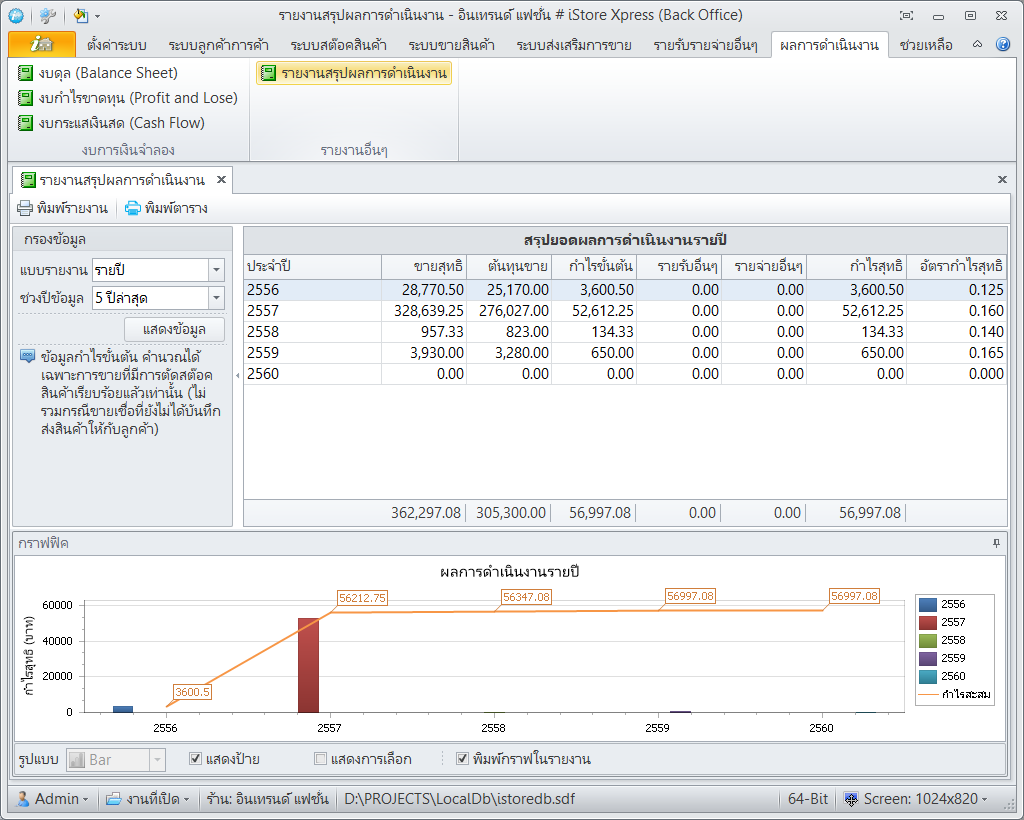The height and width of the screenshot is (820, 1024).
Task: Open the Screen 1024x820 size dropdown
Action: click(984, 799)
